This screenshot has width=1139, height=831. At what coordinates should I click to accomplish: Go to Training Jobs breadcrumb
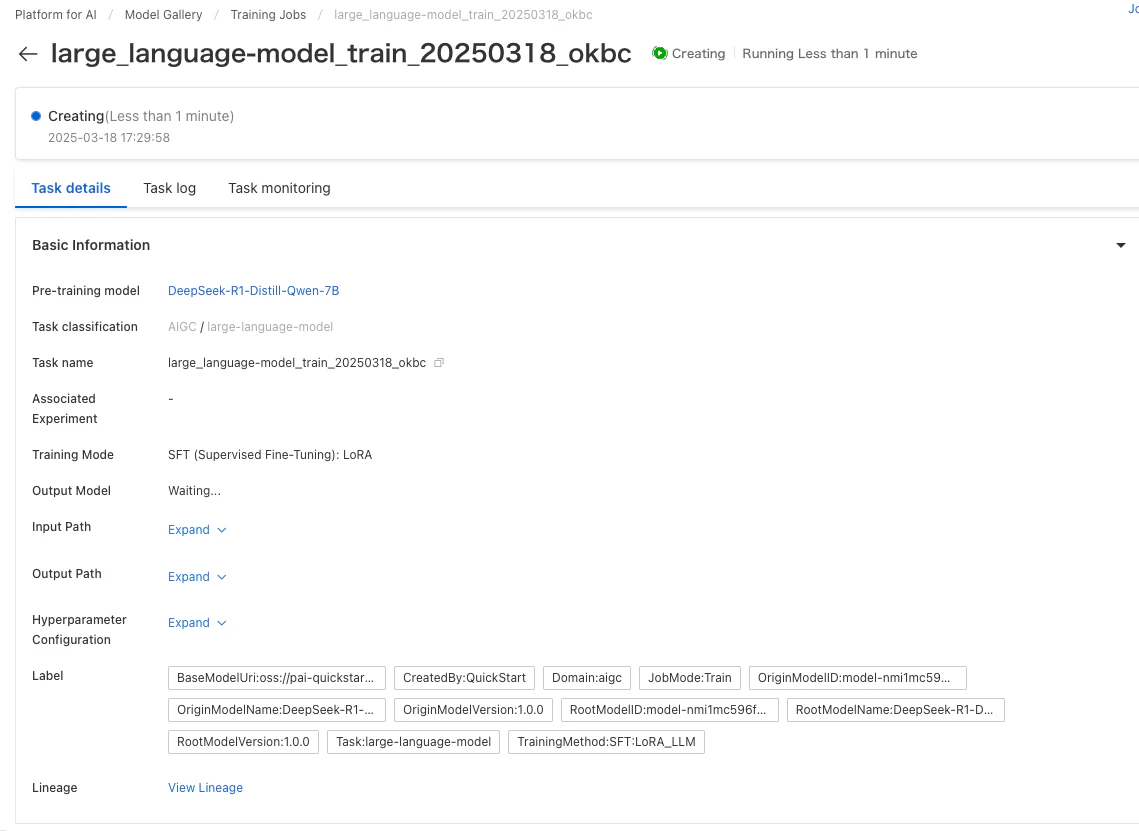[268, 15]
